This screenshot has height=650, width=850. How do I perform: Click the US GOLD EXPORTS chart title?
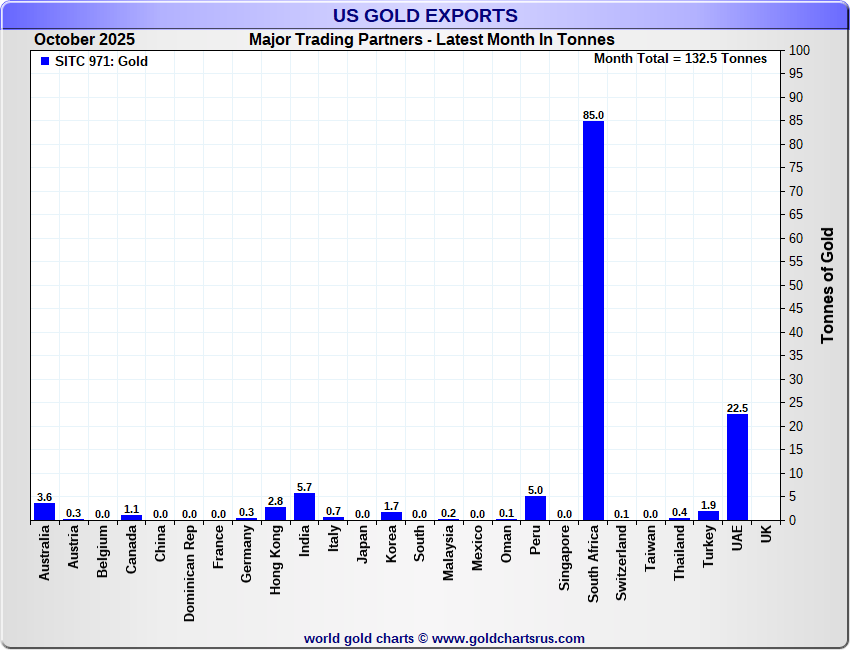tap(425, 15)
